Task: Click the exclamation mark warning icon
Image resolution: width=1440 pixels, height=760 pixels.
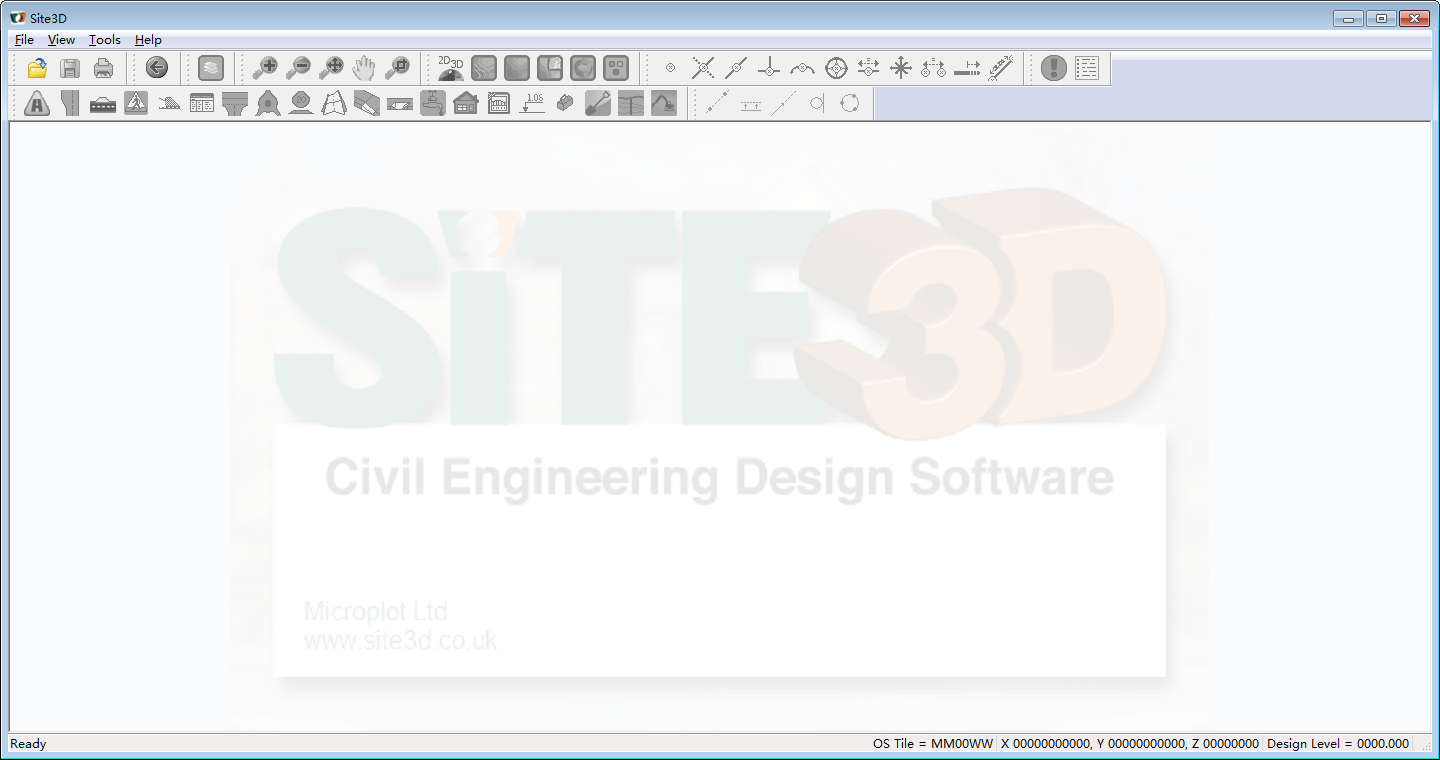Action: [x=1054, y=68]
